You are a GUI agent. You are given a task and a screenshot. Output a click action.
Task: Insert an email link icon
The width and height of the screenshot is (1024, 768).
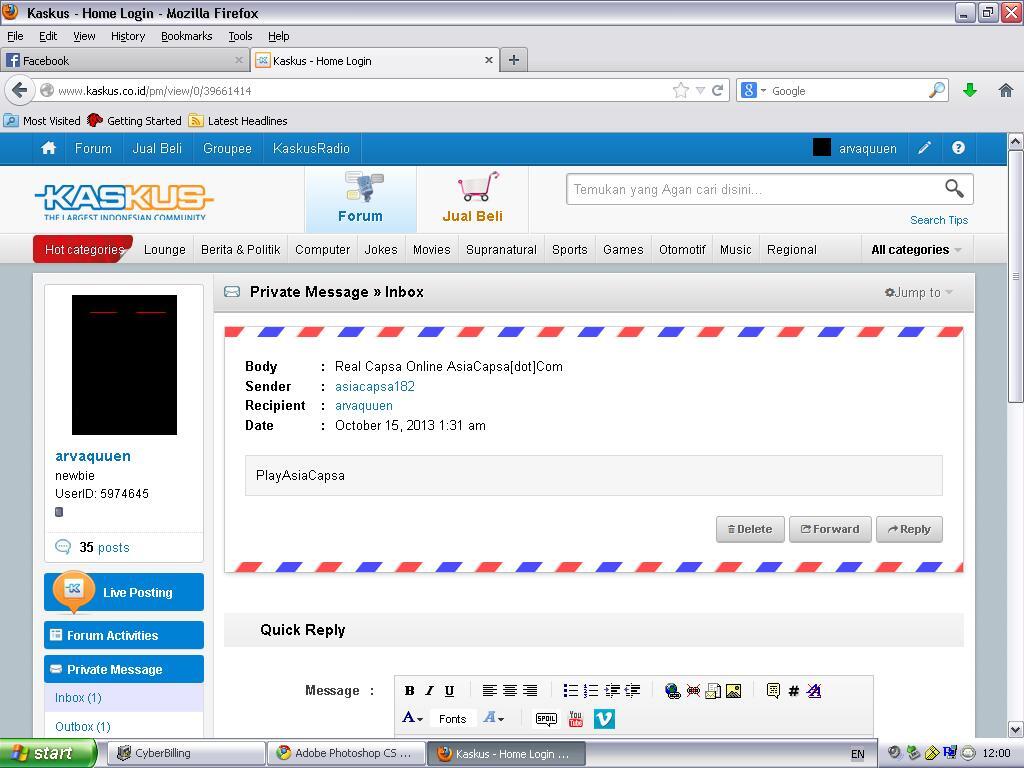[x=713, y=690]
